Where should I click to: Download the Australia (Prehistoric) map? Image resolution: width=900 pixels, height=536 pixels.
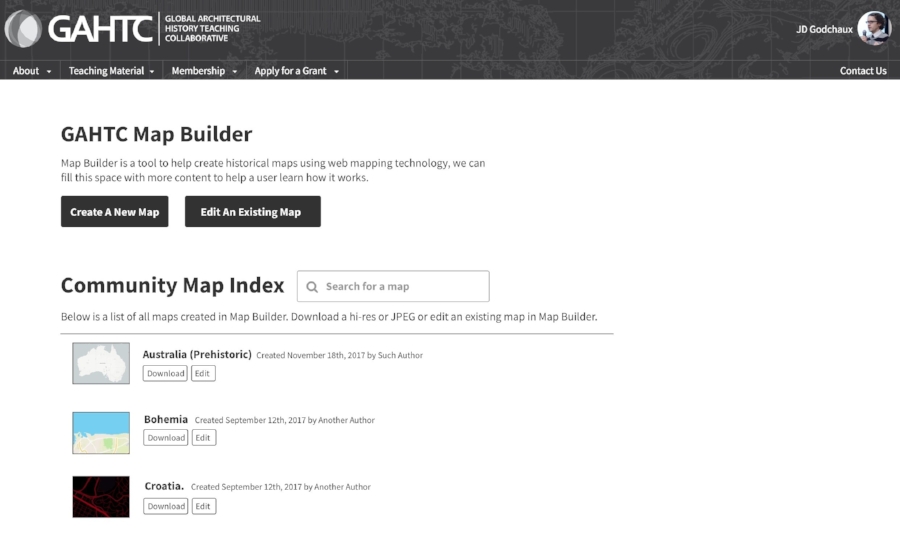pyautogui.click(x=165, y=374)
